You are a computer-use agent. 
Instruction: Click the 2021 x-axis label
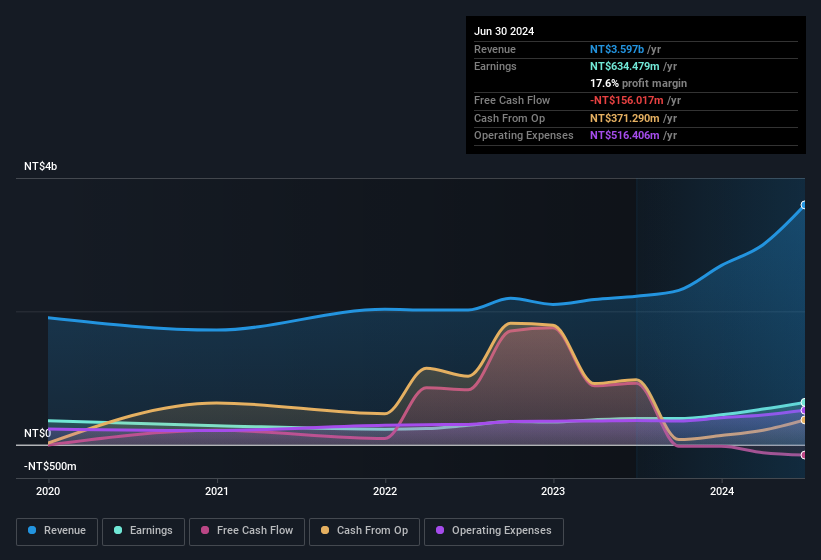[217, 491]
